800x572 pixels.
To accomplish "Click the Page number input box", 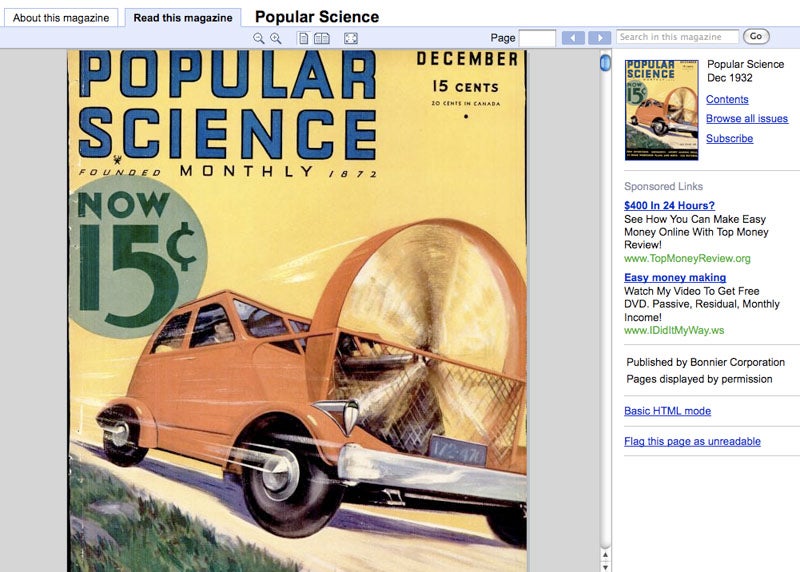I will (537, 38).
